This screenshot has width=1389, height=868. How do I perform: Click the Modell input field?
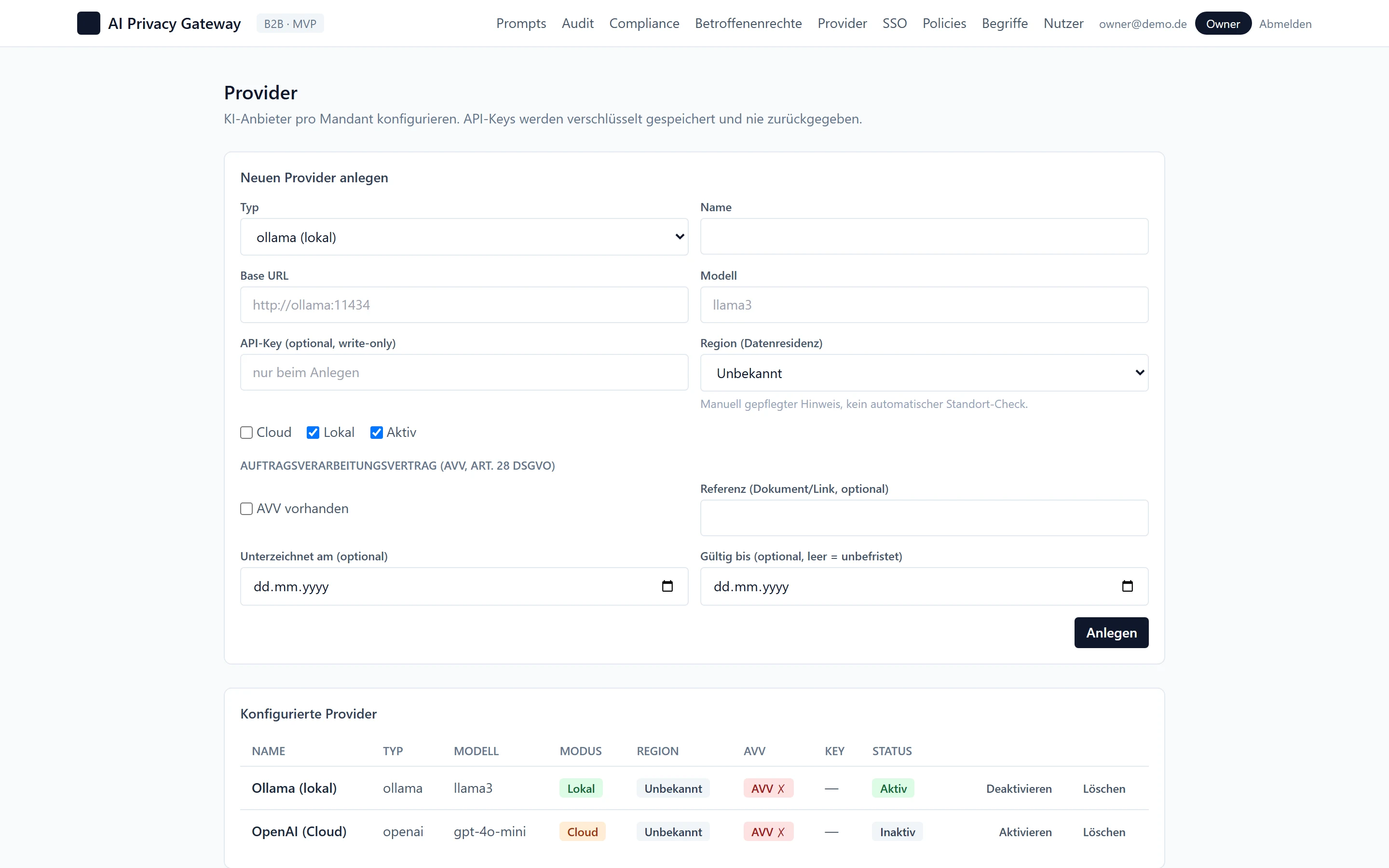click(x=924, y=304)
